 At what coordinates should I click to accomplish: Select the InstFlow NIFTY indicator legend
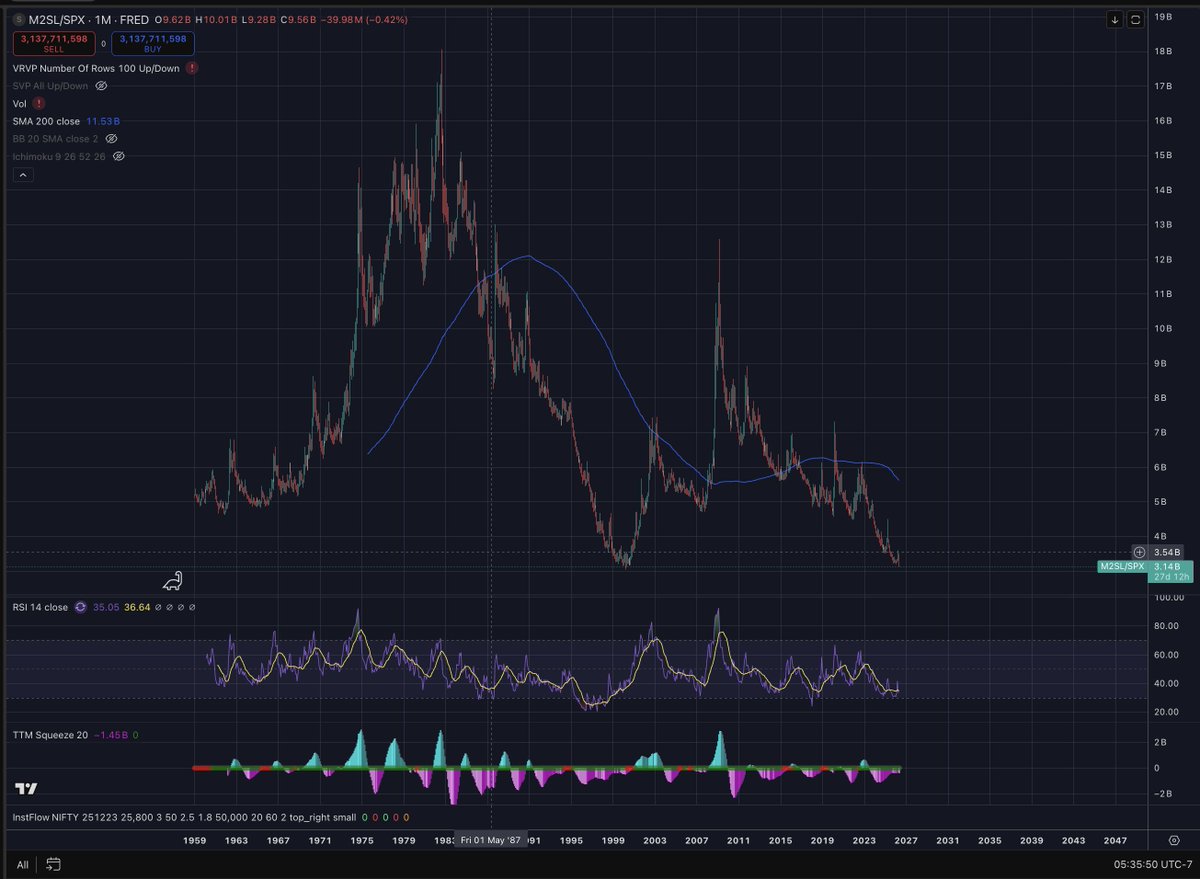click(x=184, y=817)
